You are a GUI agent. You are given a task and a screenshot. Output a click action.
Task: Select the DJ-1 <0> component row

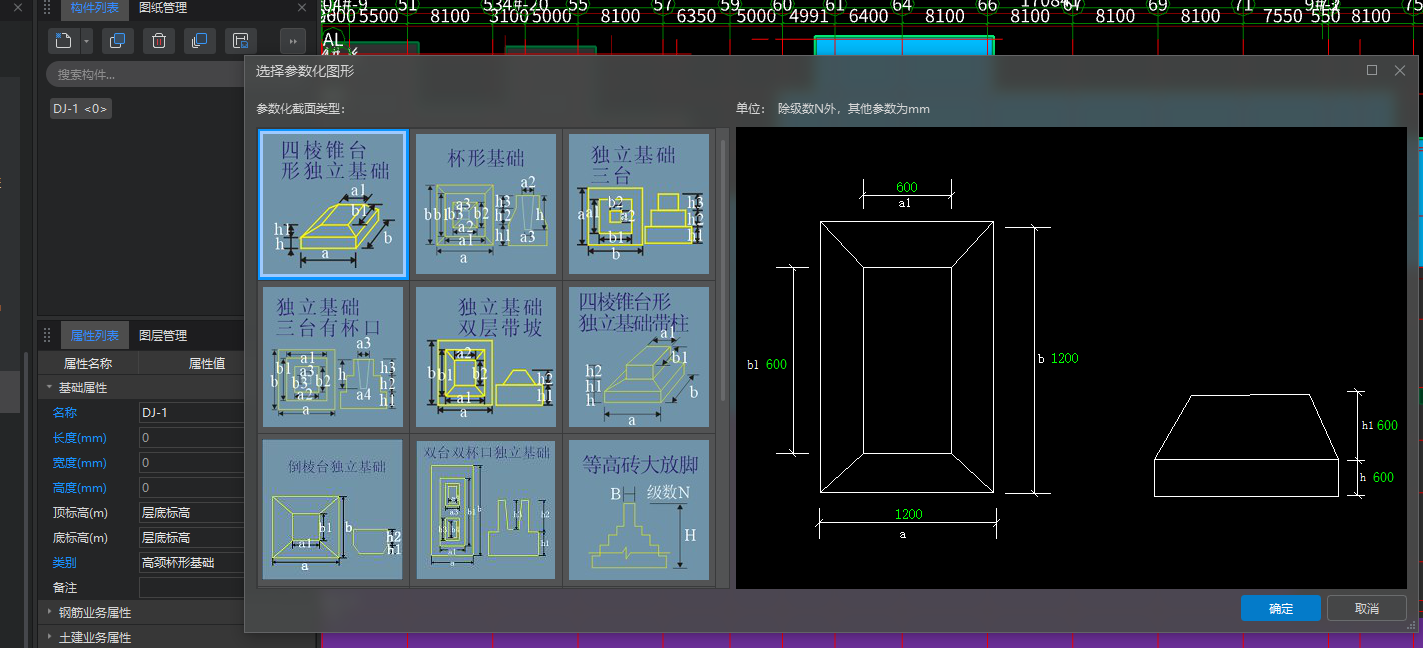(x=81, y=108)
